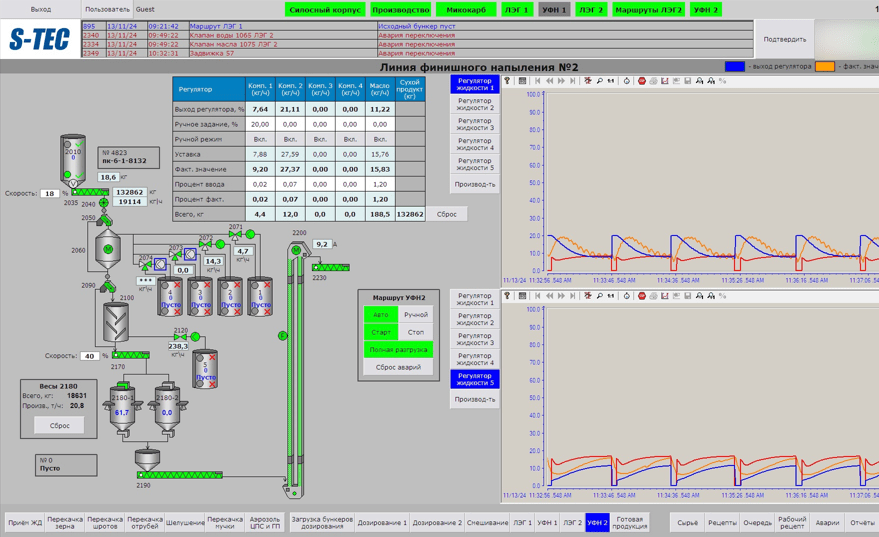This screenshot has width=879, height=537.
Task: Switch УФН2 route to Авто mode
Action: (381, 315)
